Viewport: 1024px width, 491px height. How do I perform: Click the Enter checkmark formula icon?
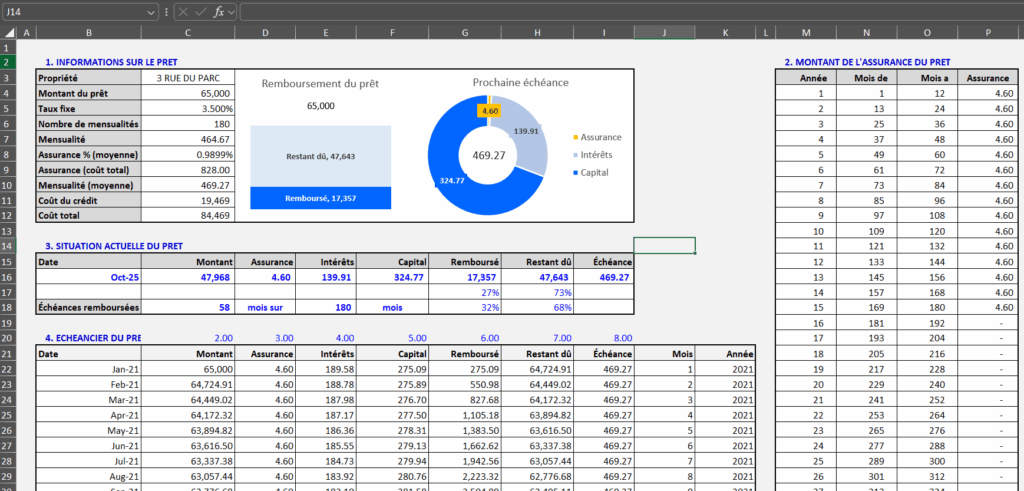pyautogui.click(x=200, y=12)
